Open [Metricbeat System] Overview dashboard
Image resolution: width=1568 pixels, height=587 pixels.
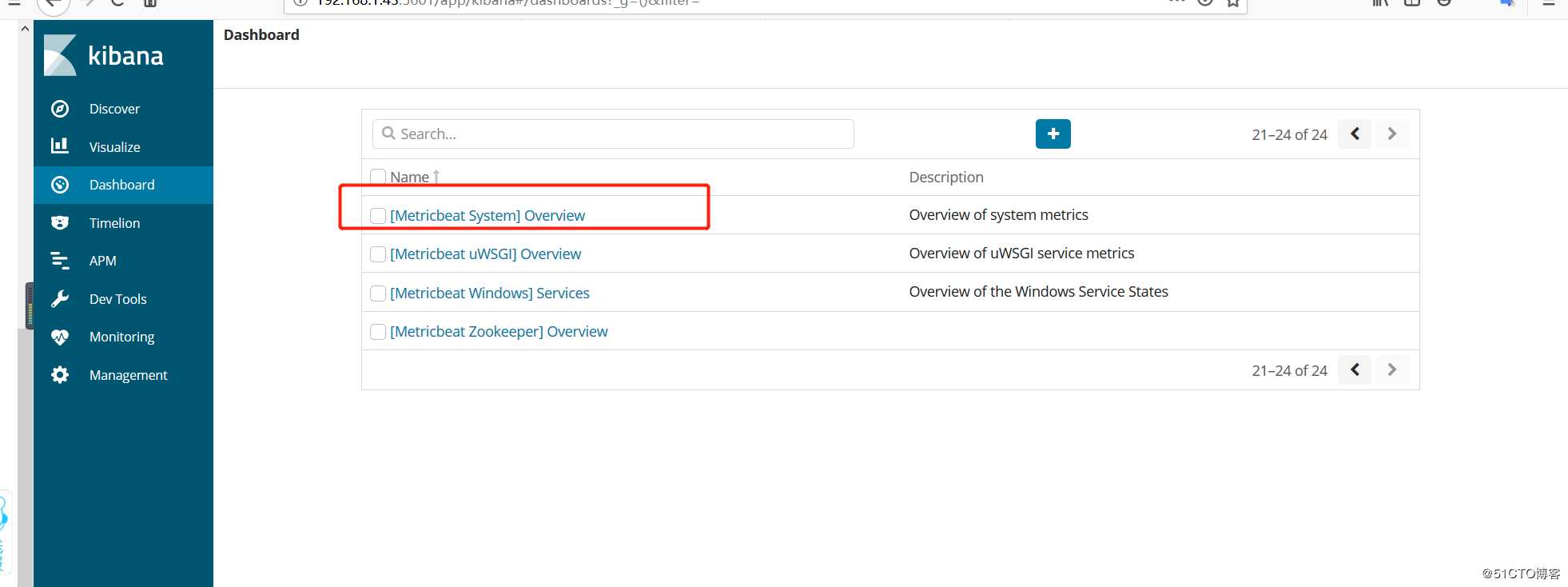[x=488, y=215]
